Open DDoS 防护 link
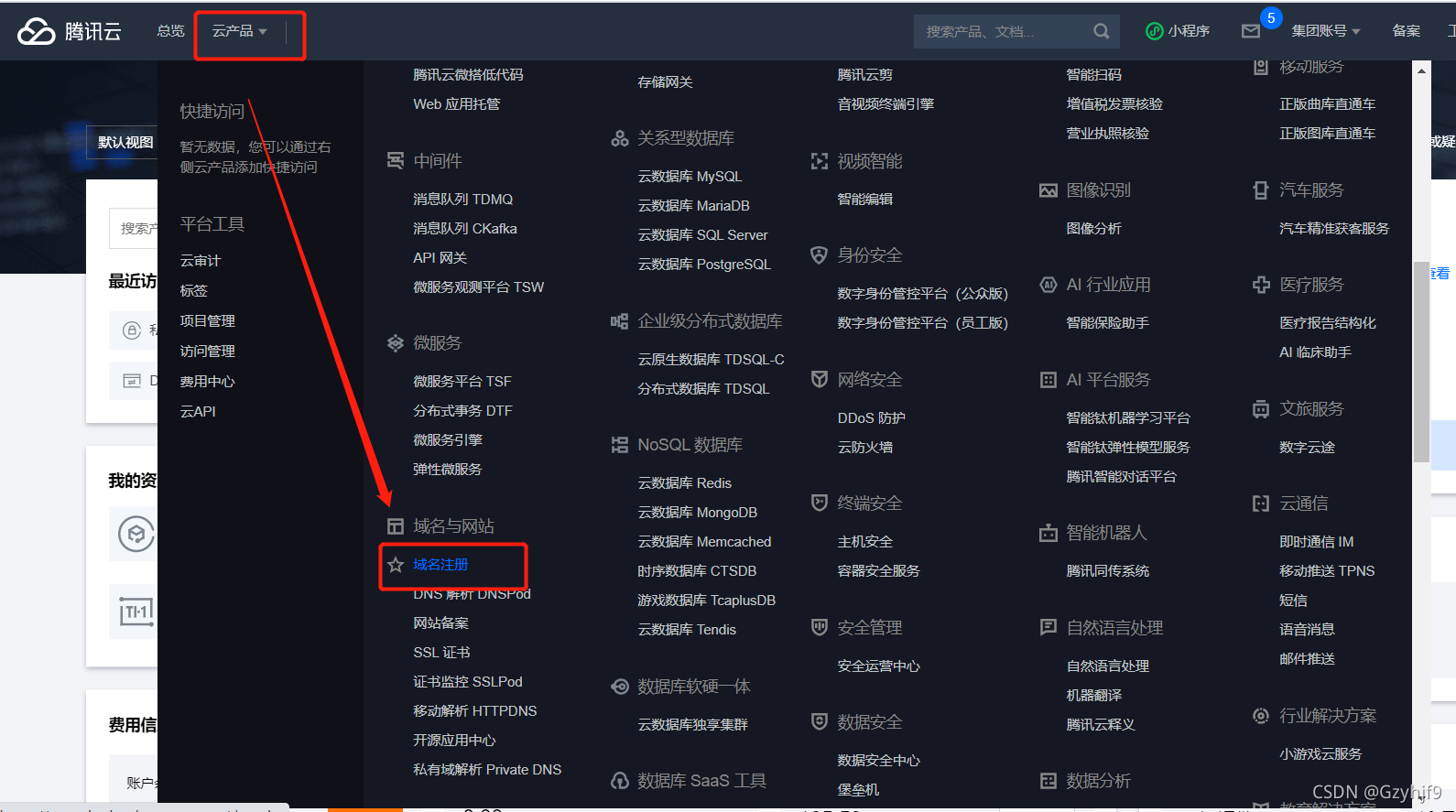This screenshot has width=1456, height=812. coord(871,418)
